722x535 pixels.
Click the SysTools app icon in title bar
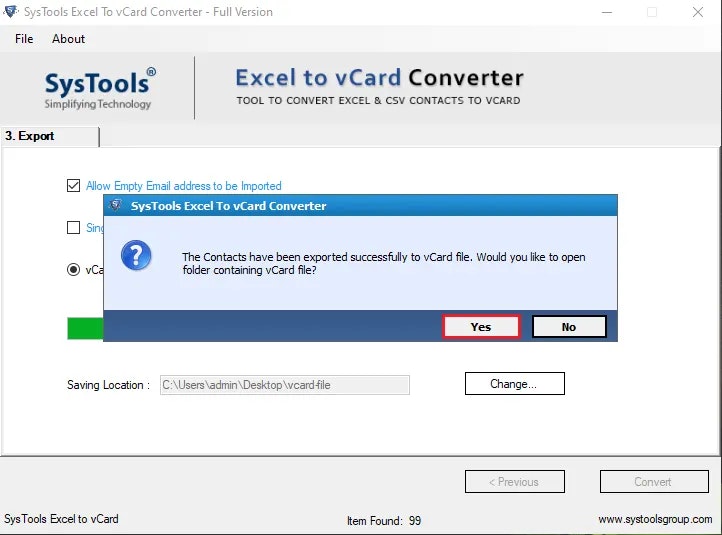(x=10, y=12)
